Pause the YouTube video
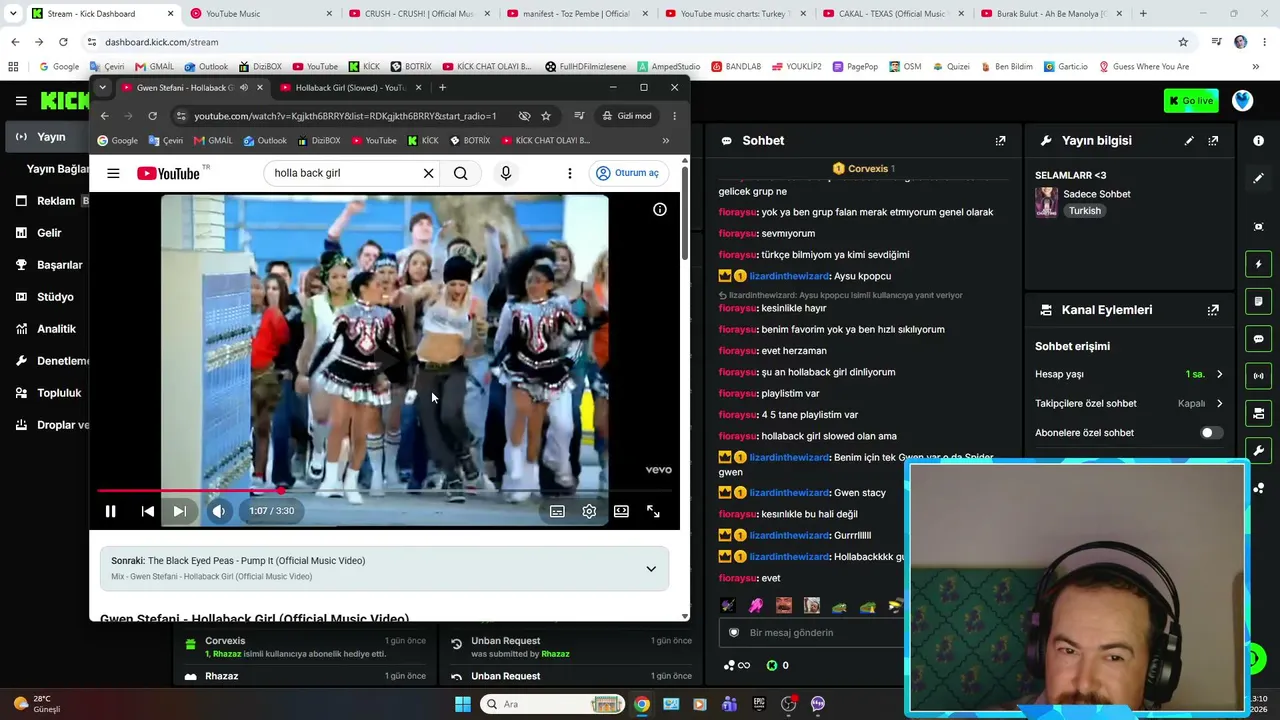 pyautogui.click(x=111, y=511)
